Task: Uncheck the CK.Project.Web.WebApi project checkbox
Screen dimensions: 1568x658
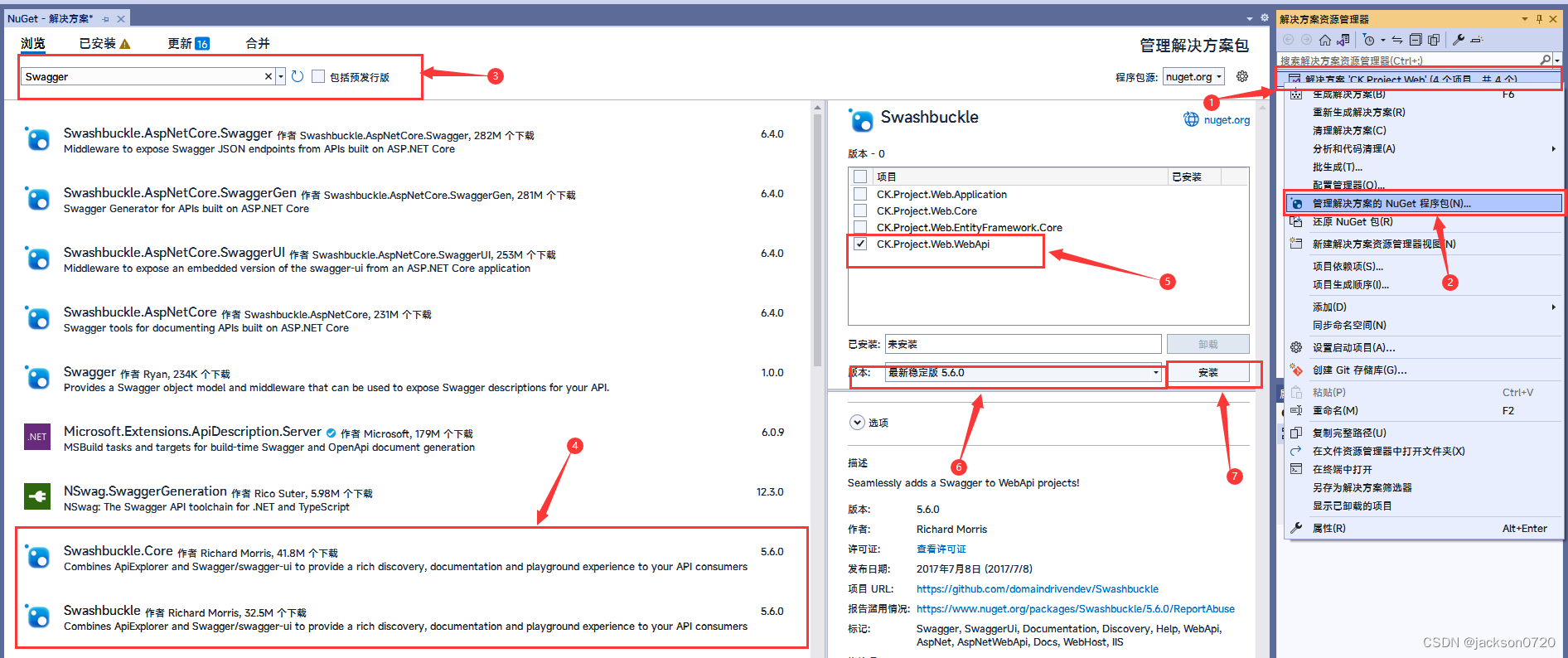Action: coord(860,244)
